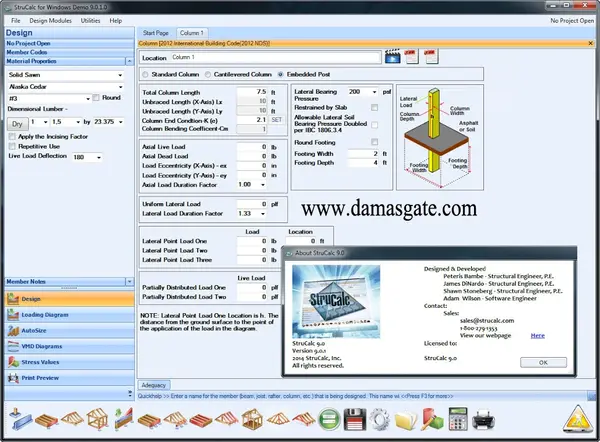Click the steel beam module icon in bottom toolbar
The image size is (600, 442).
[x=20, y=419]
